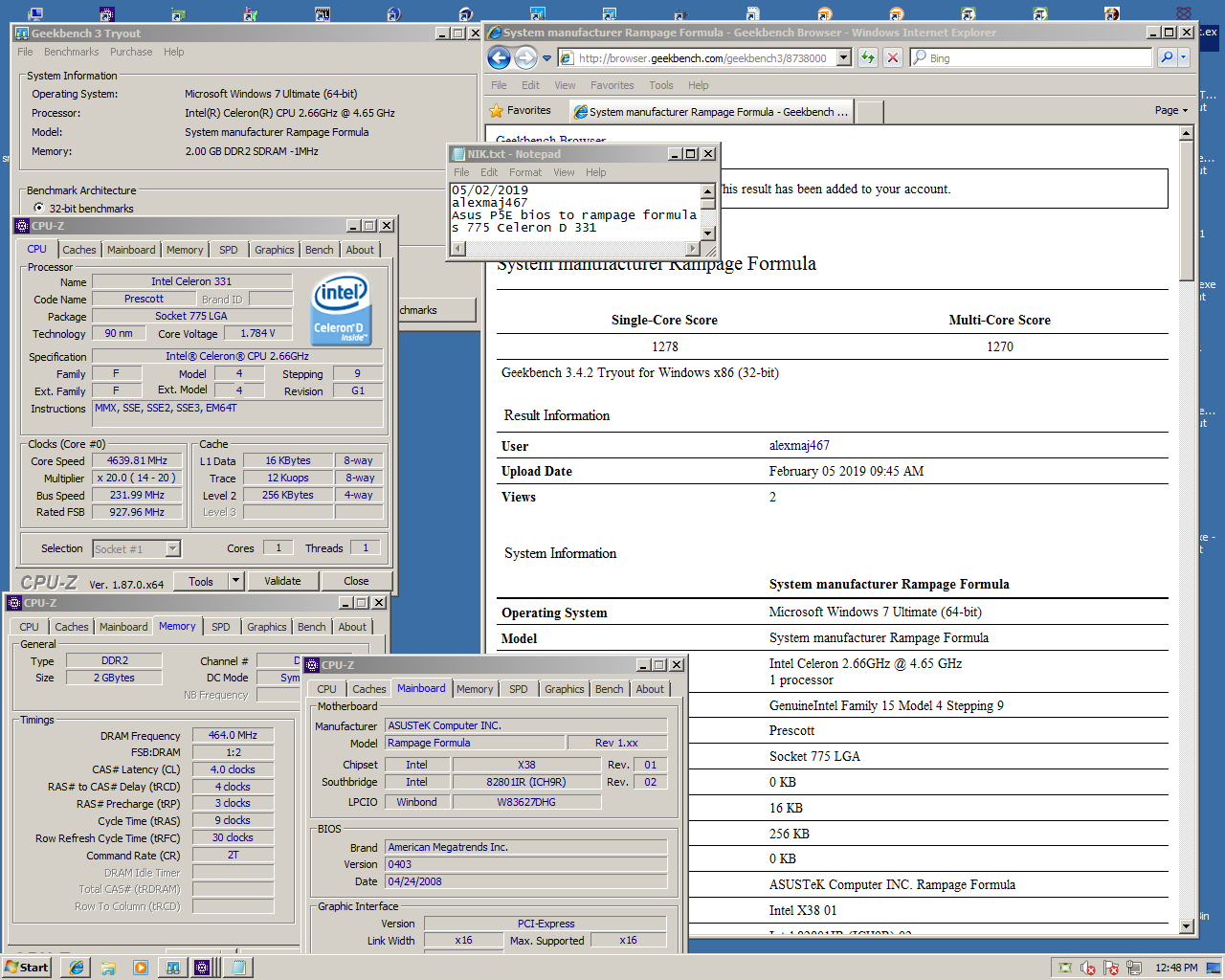The height and width of the screenshot is (980, 1225).
Task: Click the IE page icon in the address bar
Action: point(567,57)
